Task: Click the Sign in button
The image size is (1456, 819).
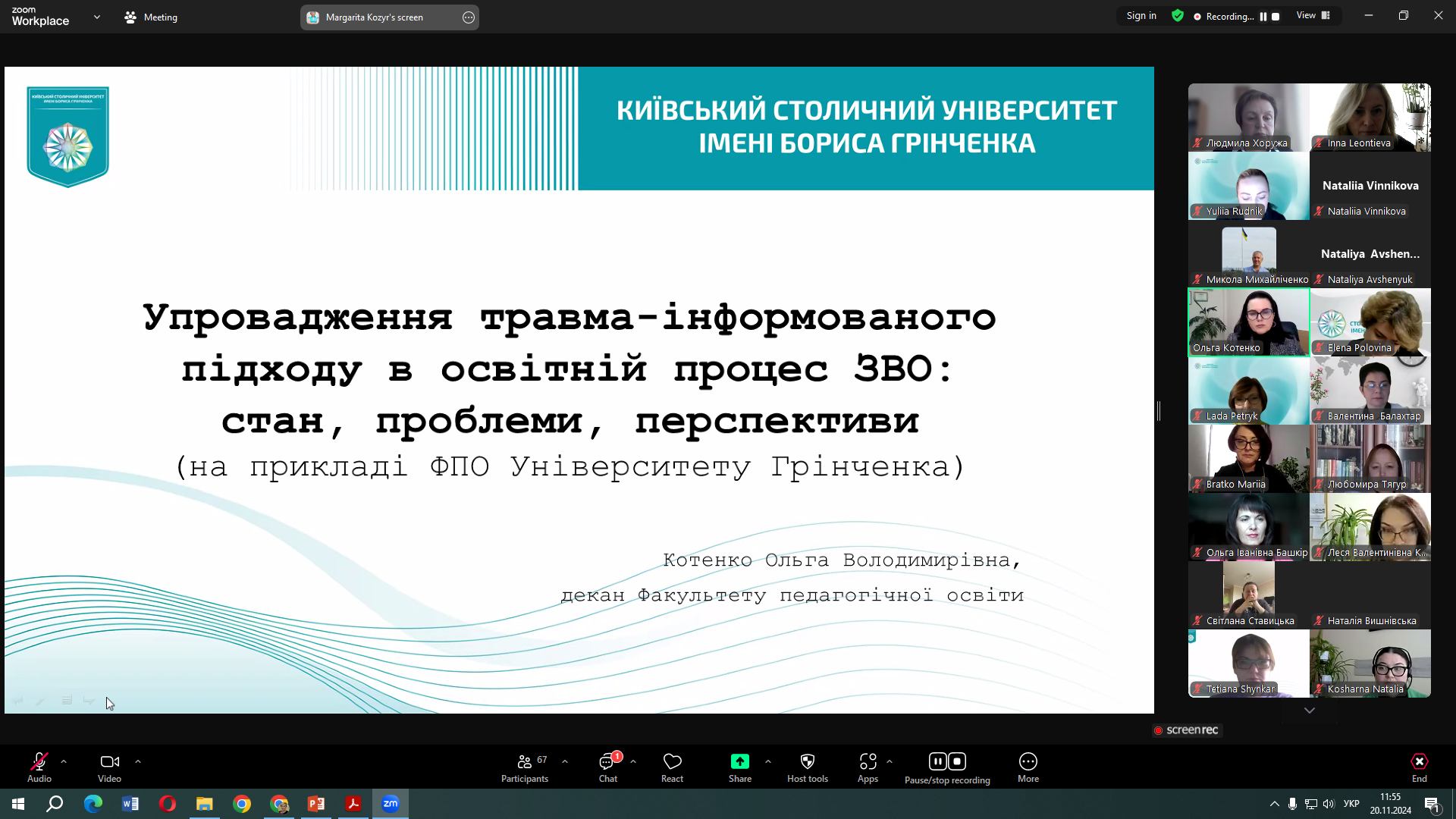Action: point(1141,16)
